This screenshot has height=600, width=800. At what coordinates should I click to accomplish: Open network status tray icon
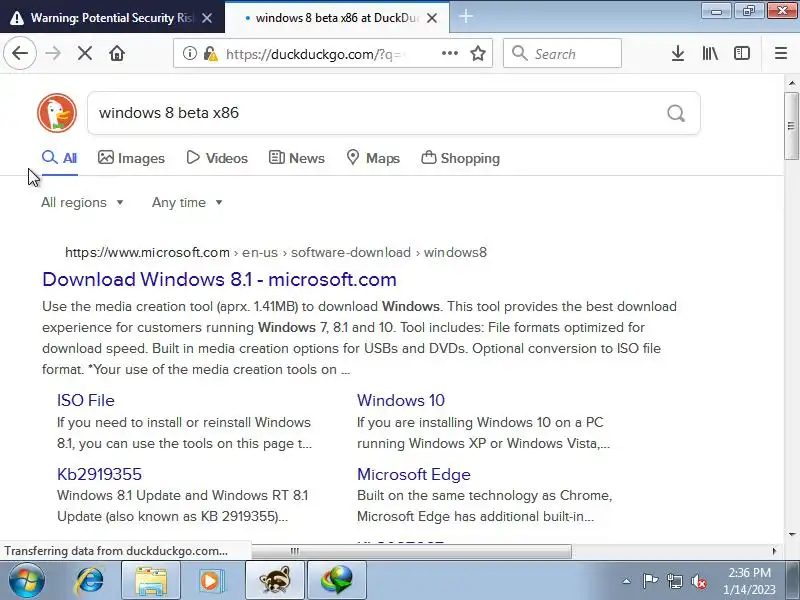[x=674, y=581]
